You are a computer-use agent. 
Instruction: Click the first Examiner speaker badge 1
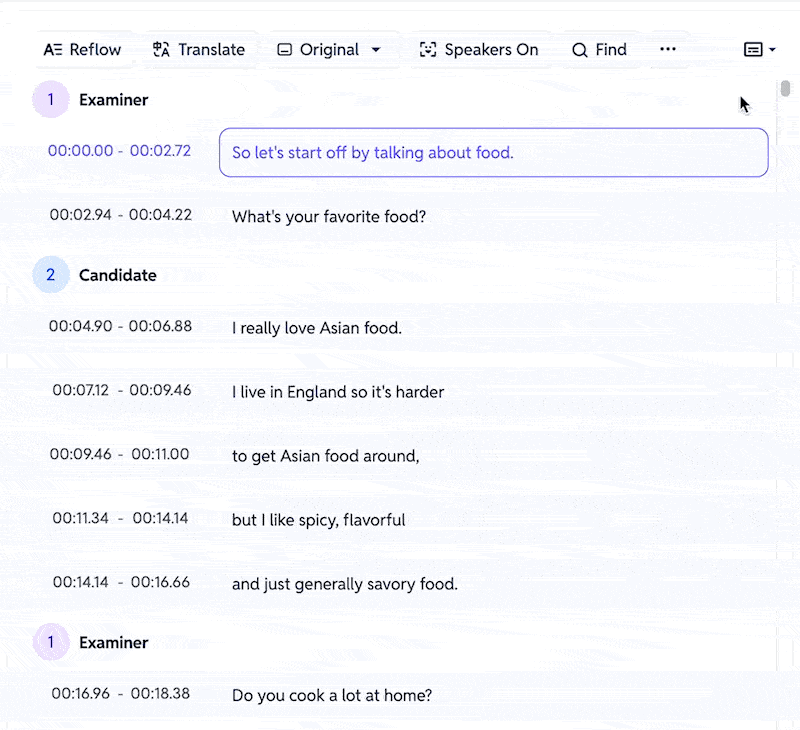tap(51, 99)
